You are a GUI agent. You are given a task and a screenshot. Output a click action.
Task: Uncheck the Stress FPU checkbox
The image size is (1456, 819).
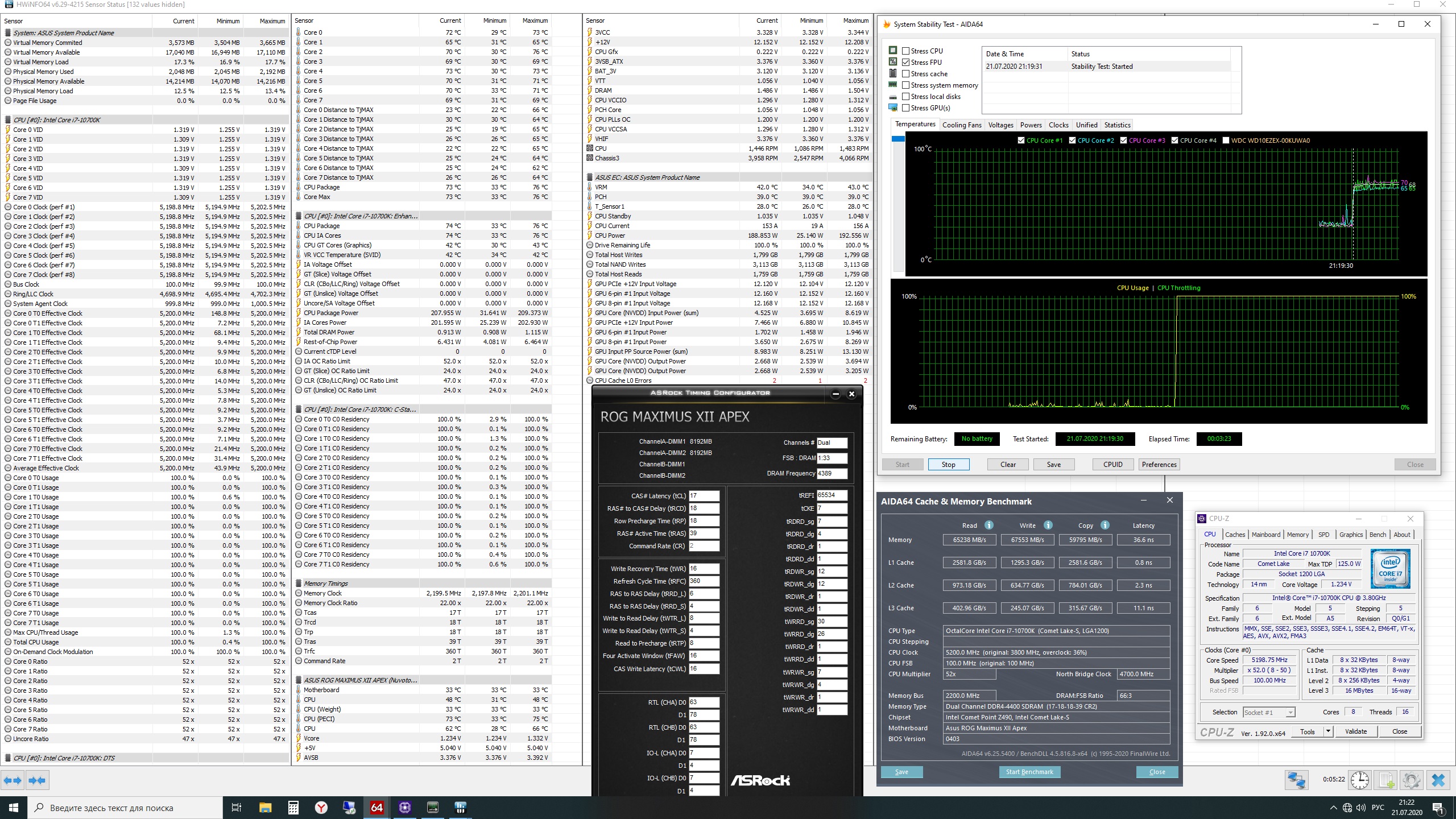[x=906, y=63]
